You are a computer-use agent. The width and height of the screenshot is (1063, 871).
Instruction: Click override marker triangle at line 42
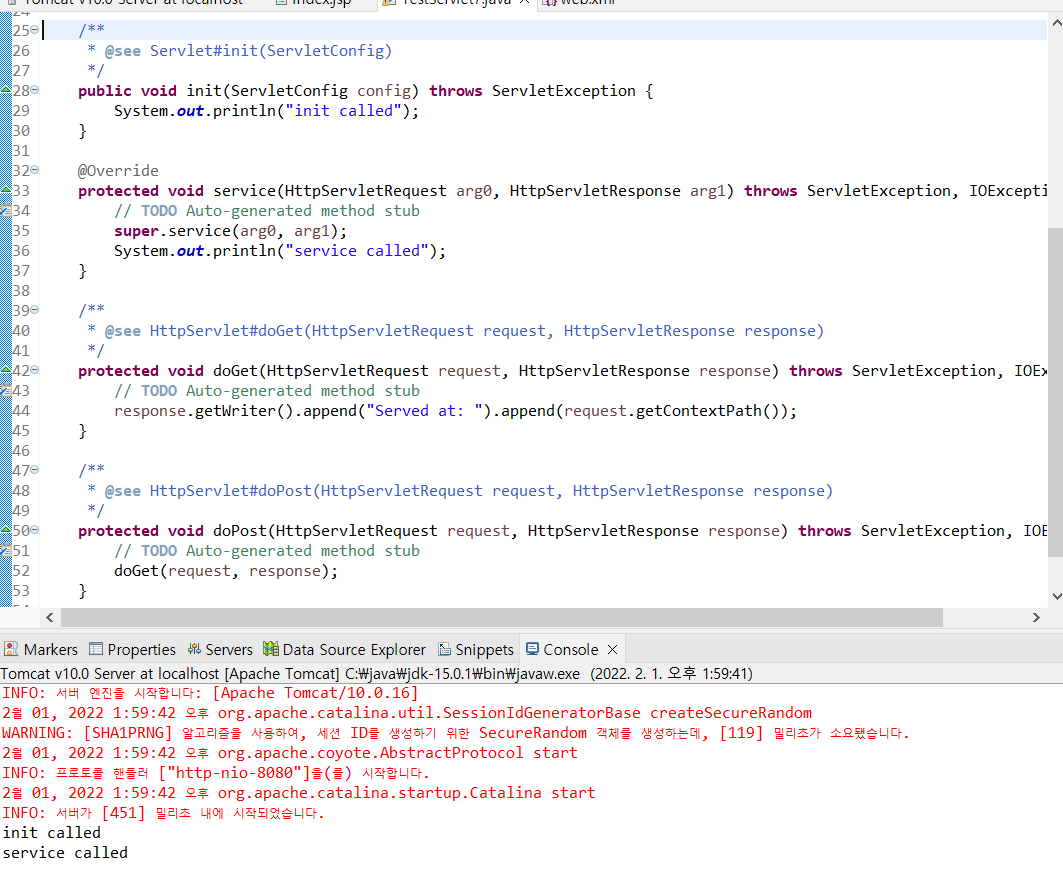6,370
